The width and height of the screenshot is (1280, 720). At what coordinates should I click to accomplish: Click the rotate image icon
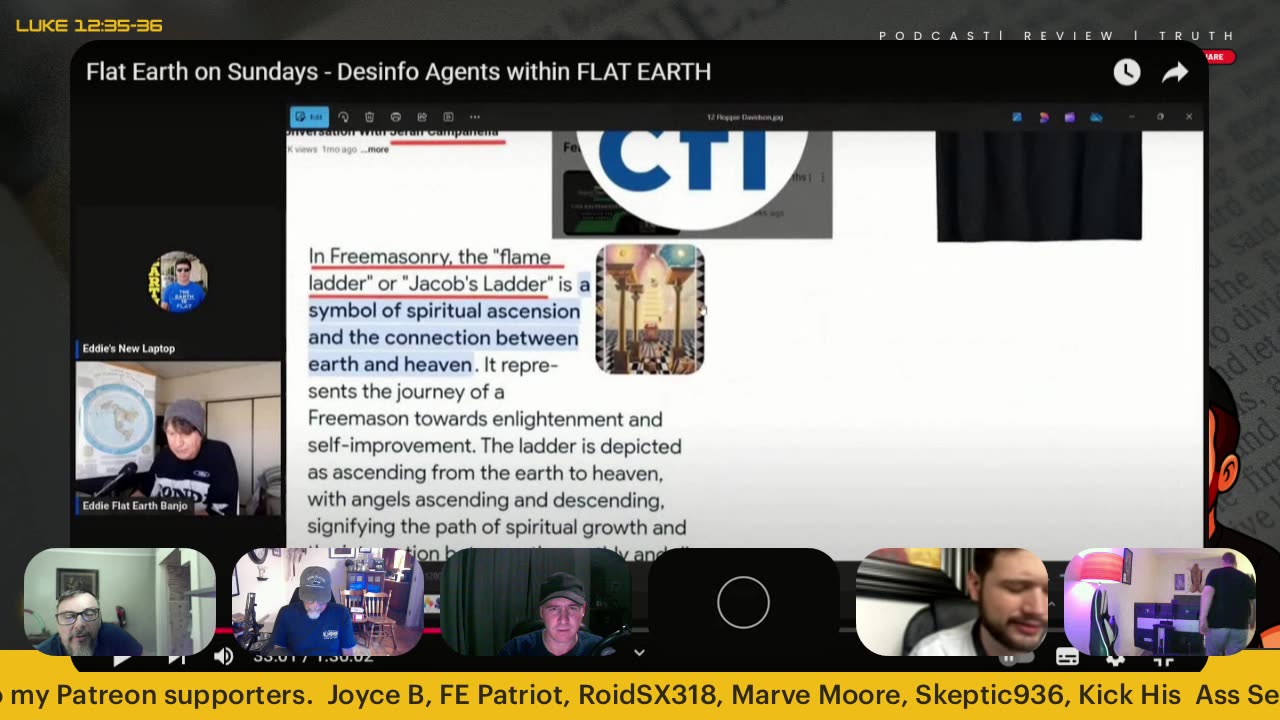(x=343, y=117)
